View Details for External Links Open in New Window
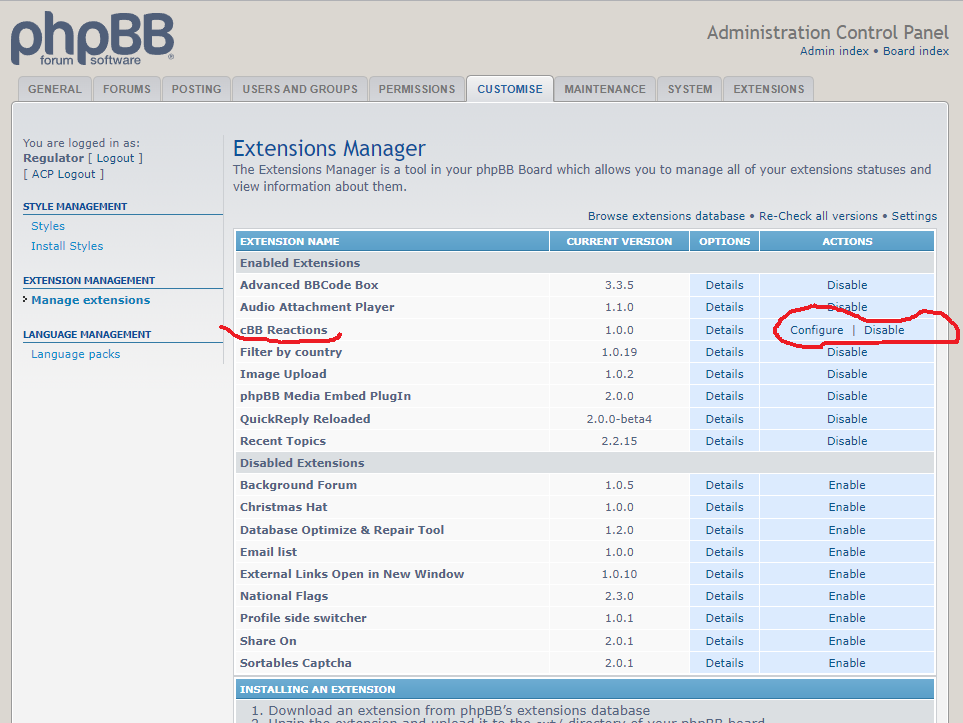Image resolution: width=963 pixels, height=723 pixels. pyautogui.click(x=724, y=574)
